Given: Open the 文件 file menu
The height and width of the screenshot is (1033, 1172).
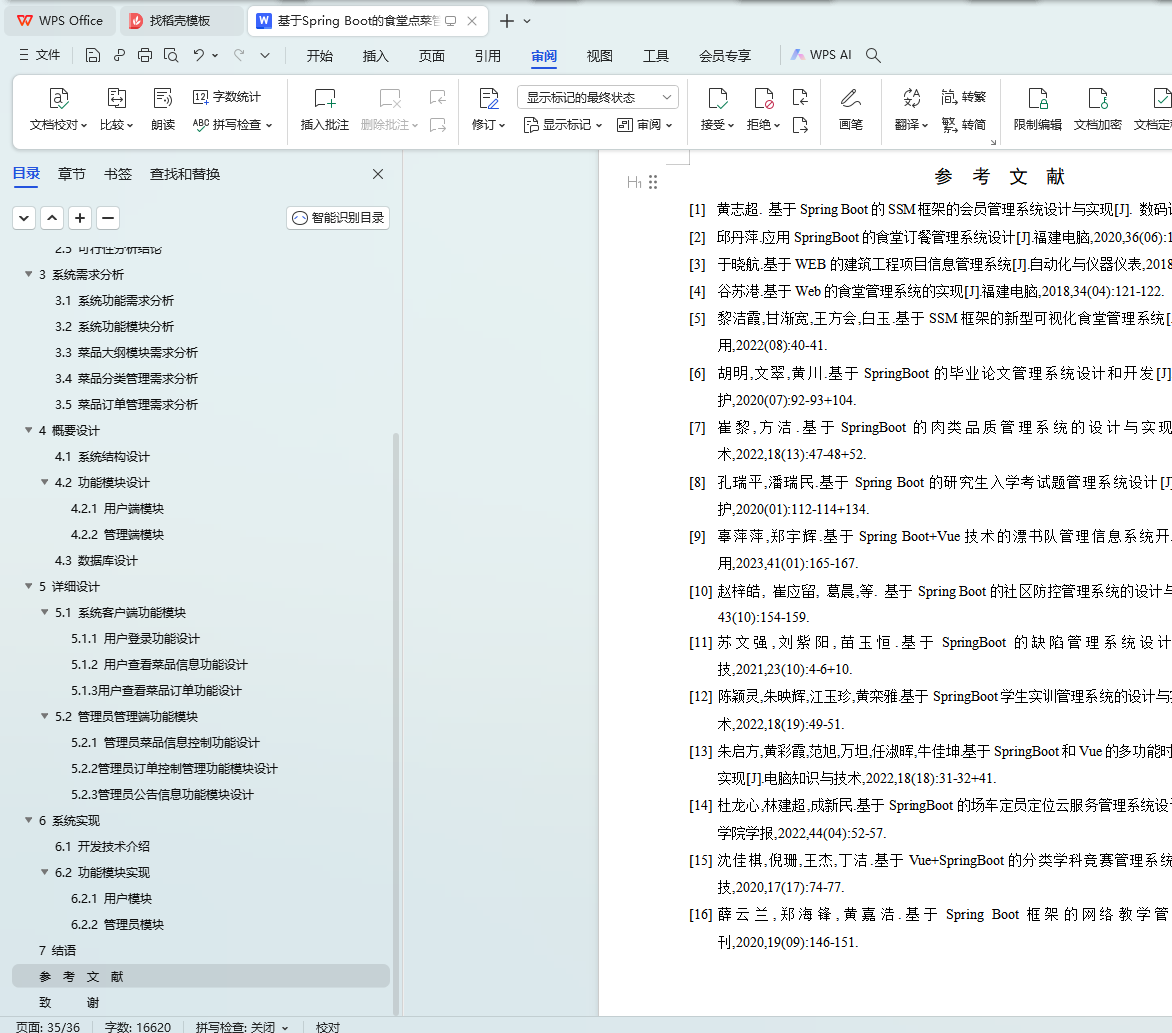Looking at the screenshot, I should pos(40,55).
